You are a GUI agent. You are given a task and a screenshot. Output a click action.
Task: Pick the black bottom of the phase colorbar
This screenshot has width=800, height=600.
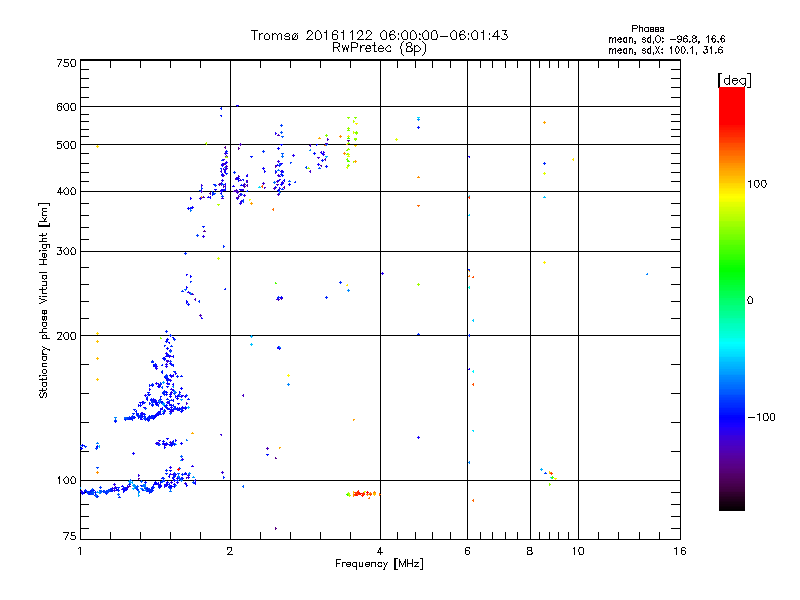click(732, 503)
